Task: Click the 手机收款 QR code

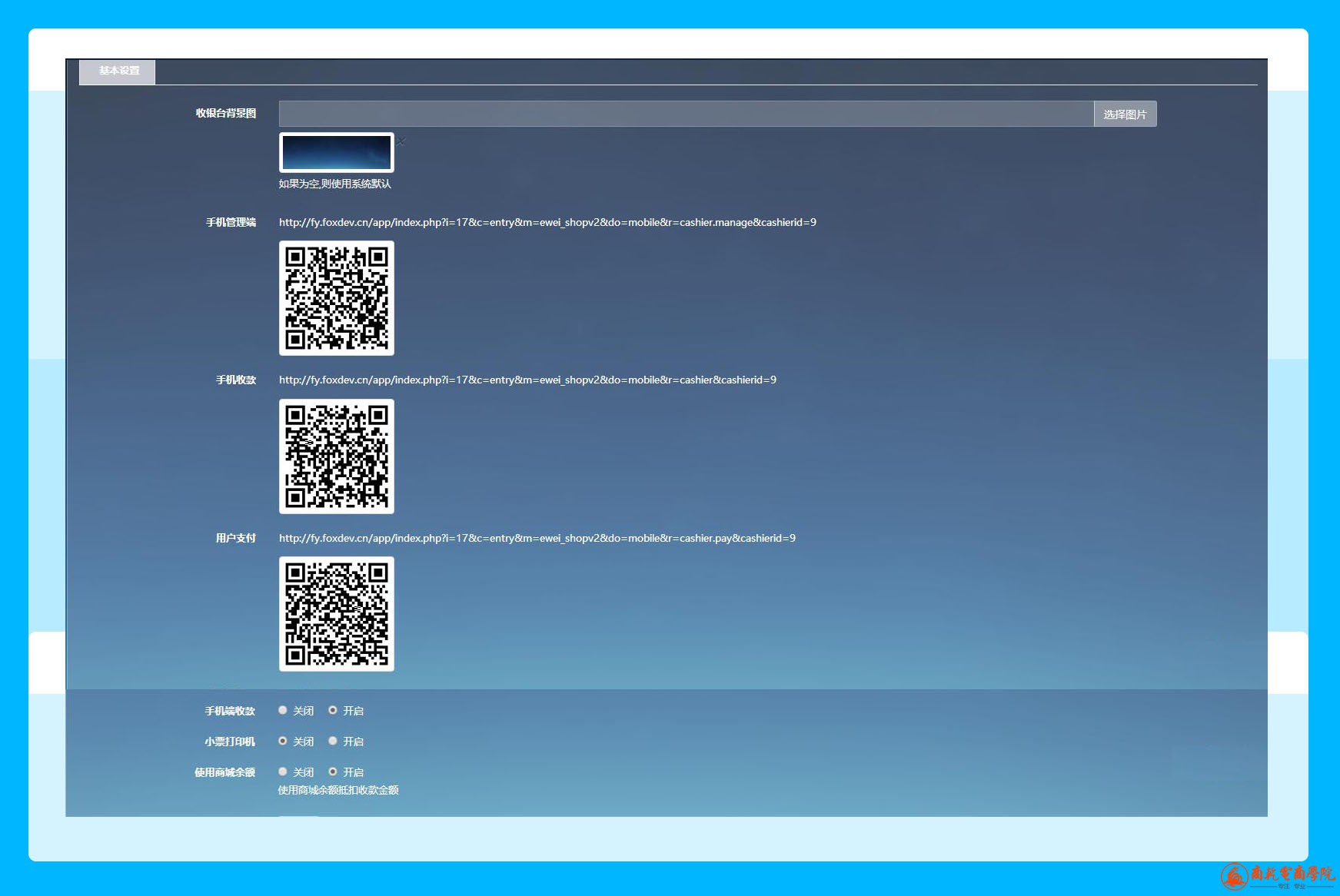Action: pyautogui.click(x=337, y=456)
